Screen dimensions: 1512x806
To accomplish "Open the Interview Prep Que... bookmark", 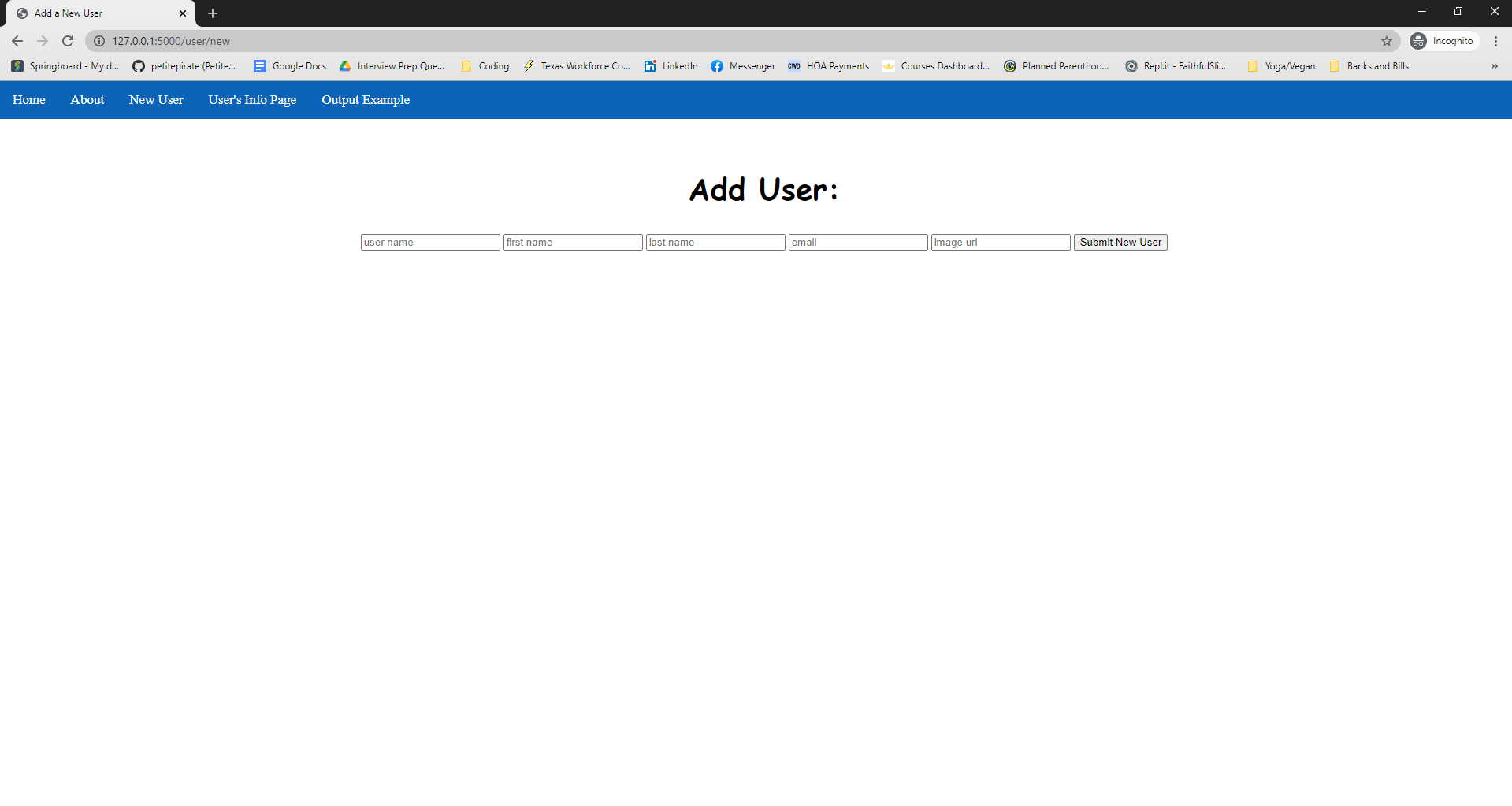I will (x=392, y=66).
